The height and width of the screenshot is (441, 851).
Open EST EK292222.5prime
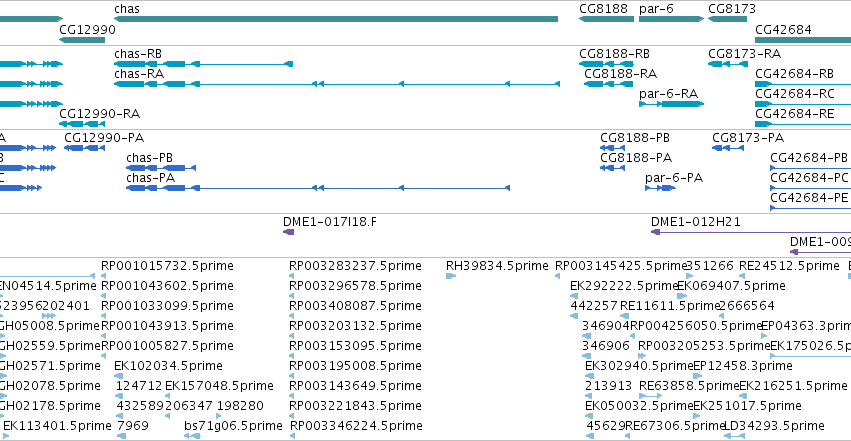coord(624,286)
